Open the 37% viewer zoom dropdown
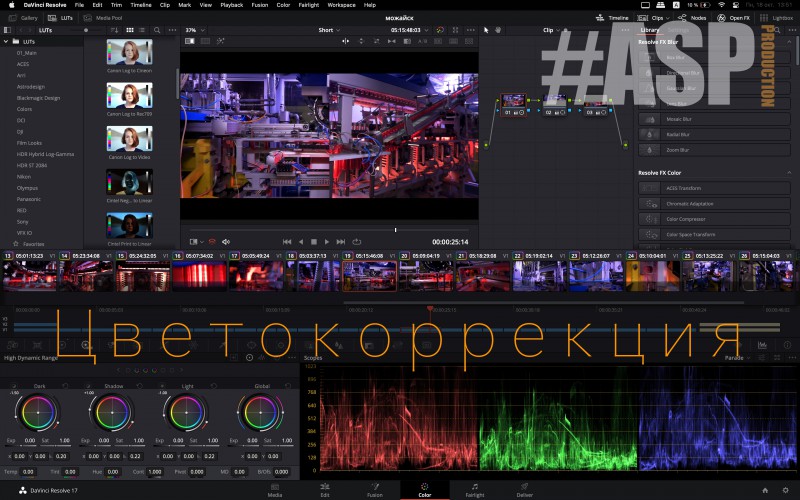800x500 pixels. (195, 30)
